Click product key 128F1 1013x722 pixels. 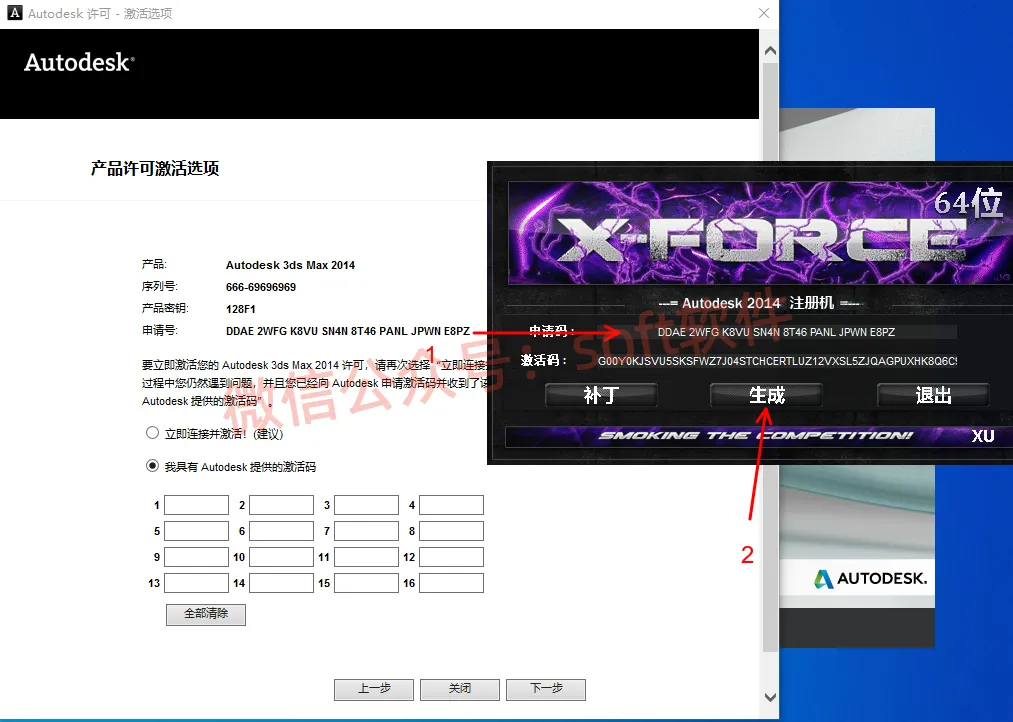[240, 309]
